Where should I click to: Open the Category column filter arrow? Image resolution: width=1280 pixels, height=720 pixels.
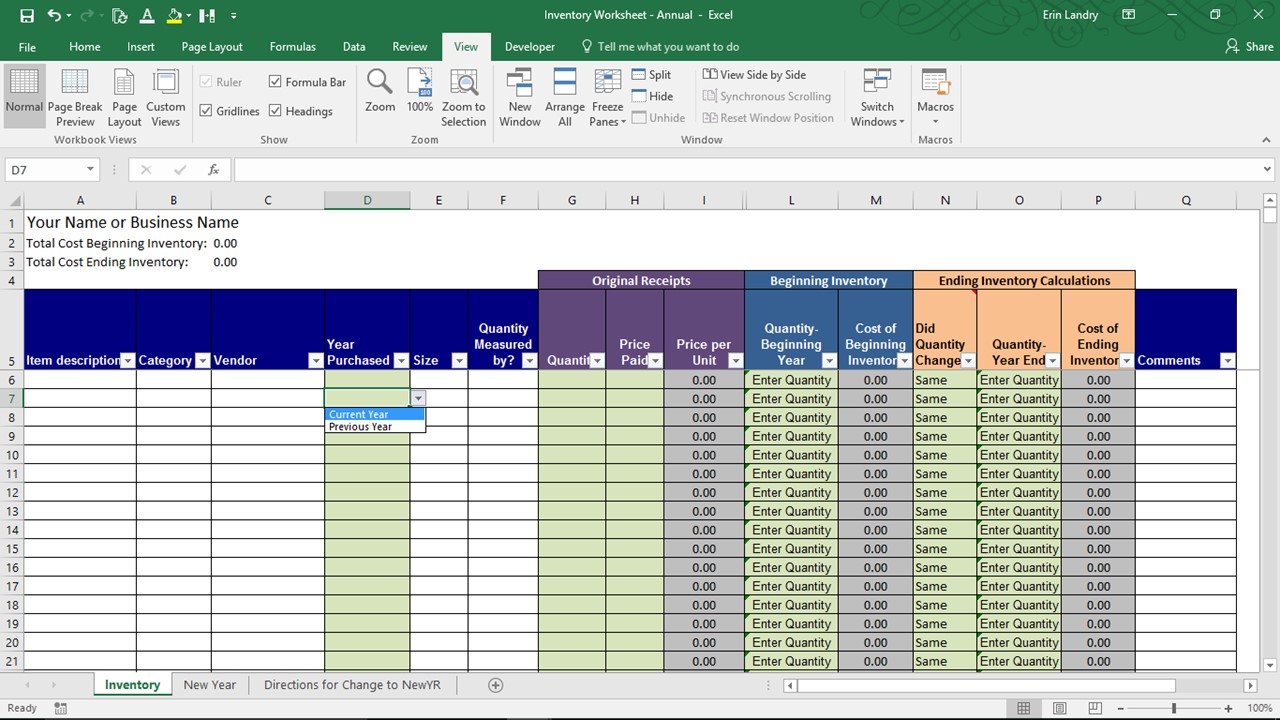[203, 361]
